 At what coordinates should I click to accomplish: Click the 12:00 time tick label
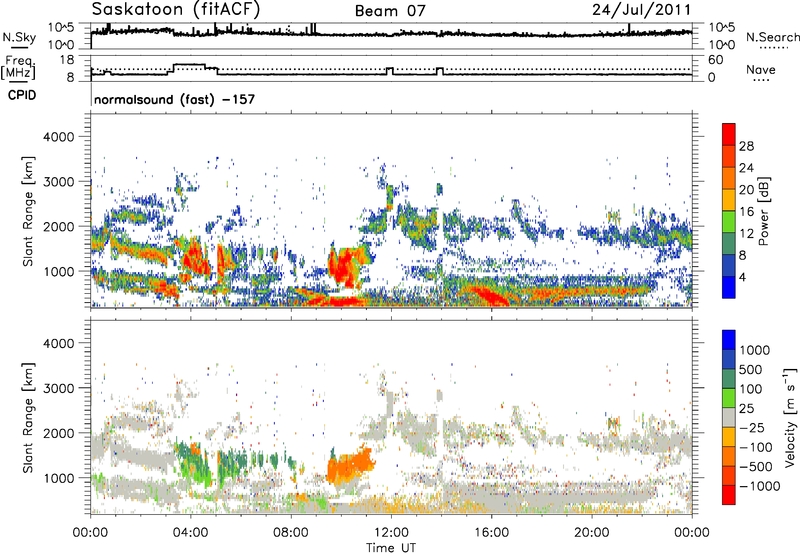391,533
